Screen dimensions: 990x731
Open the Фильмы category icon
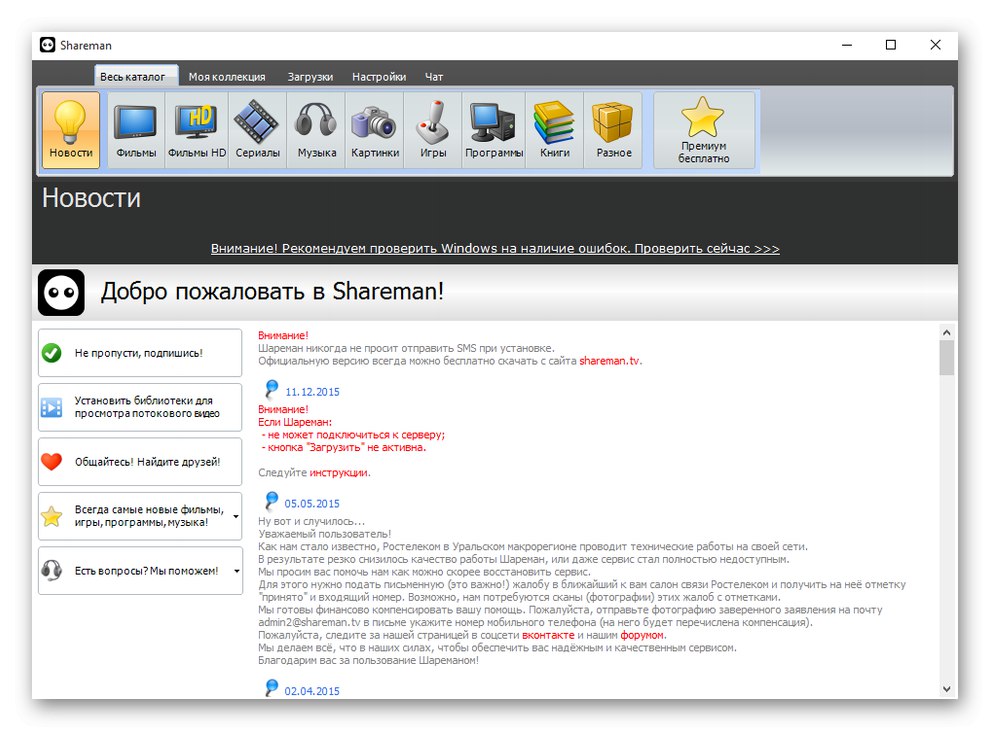[136, 130]
